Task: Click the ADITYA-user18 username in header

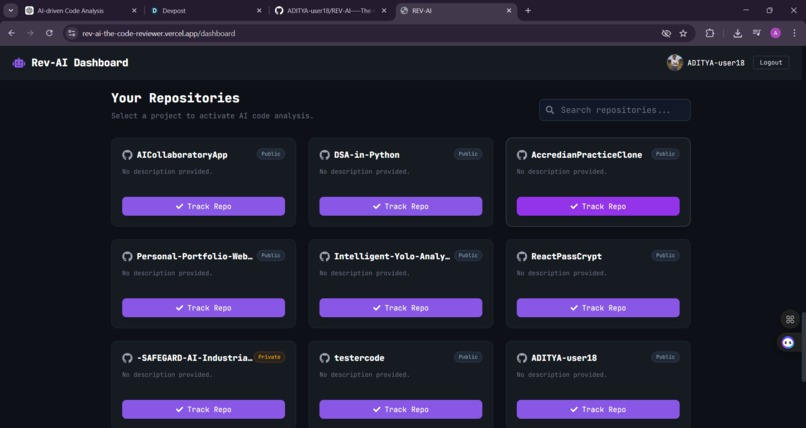Action: coord(716,63)
